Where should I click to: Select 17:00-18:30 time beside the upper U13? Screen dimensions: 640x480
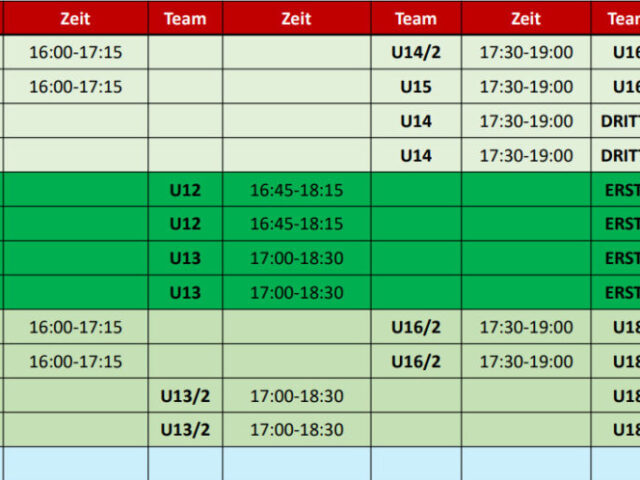(x=296, y=258)
